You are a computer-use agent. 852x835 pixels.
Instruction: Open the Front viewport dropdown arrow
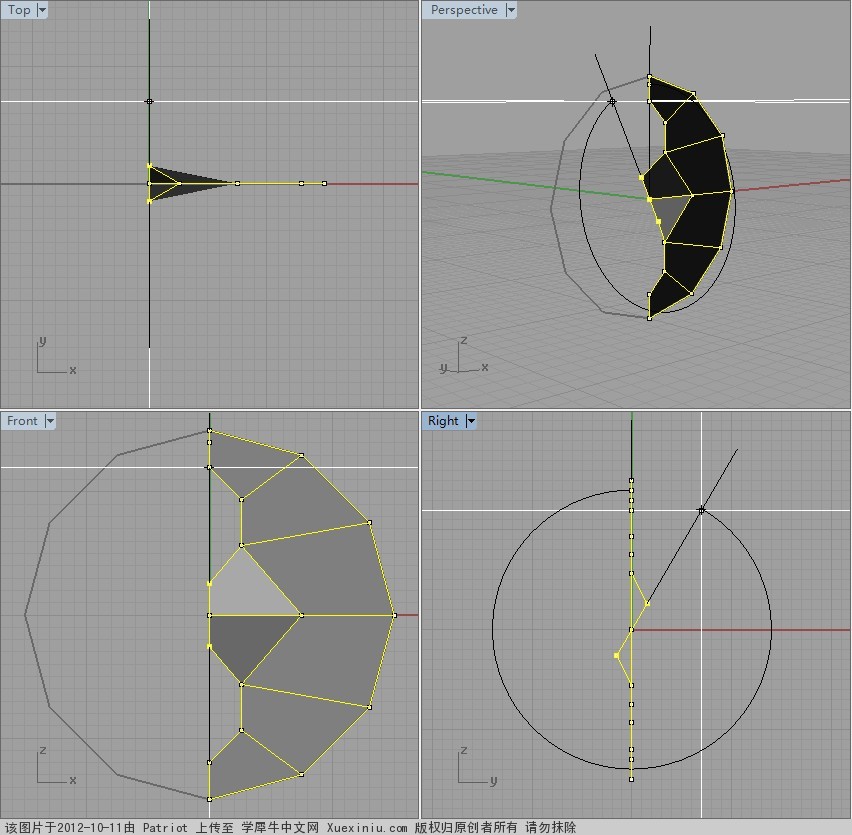(x=50, y=421)
